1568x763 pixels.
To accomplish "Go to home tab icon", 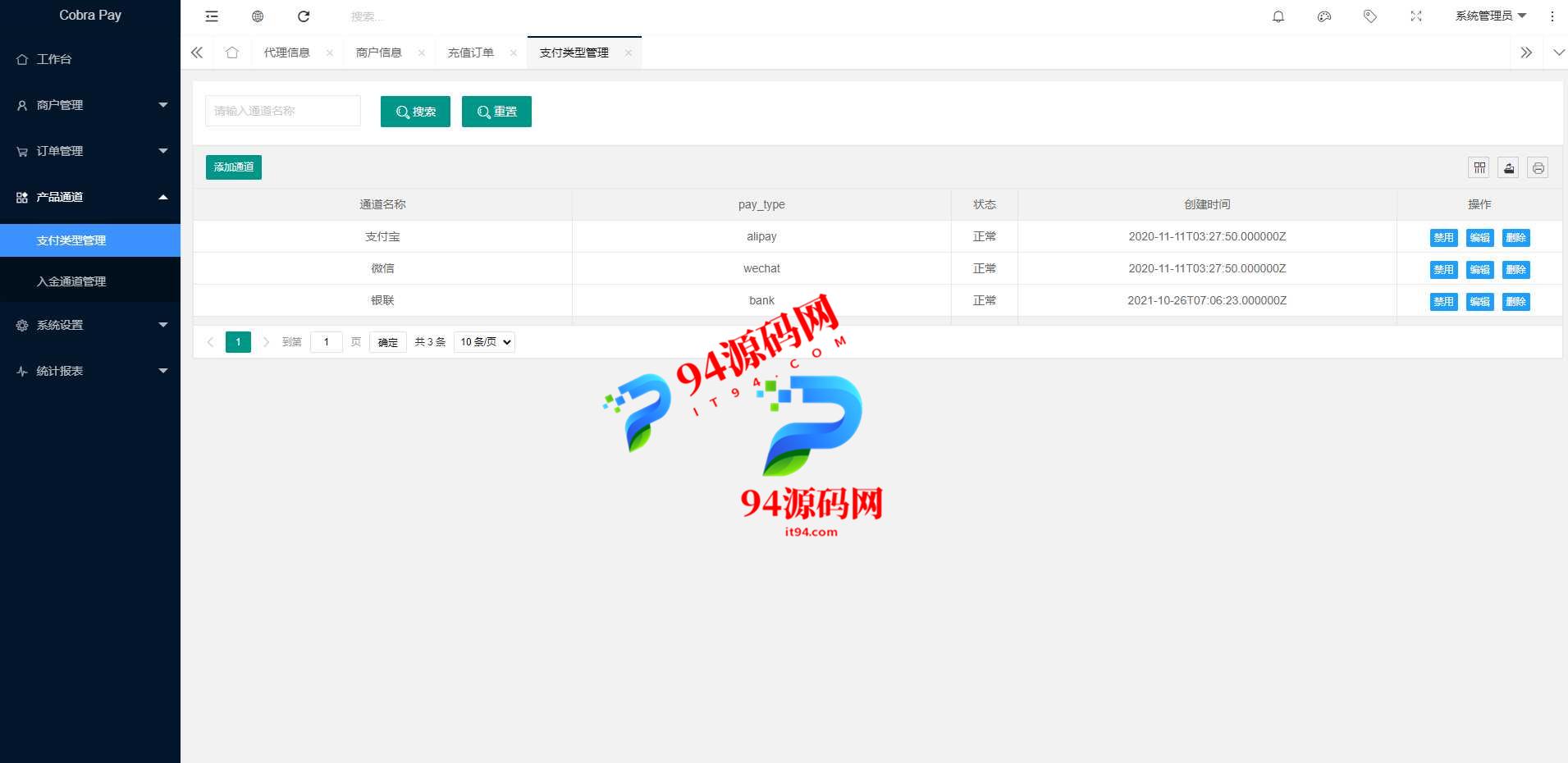I will pos(232,53).
